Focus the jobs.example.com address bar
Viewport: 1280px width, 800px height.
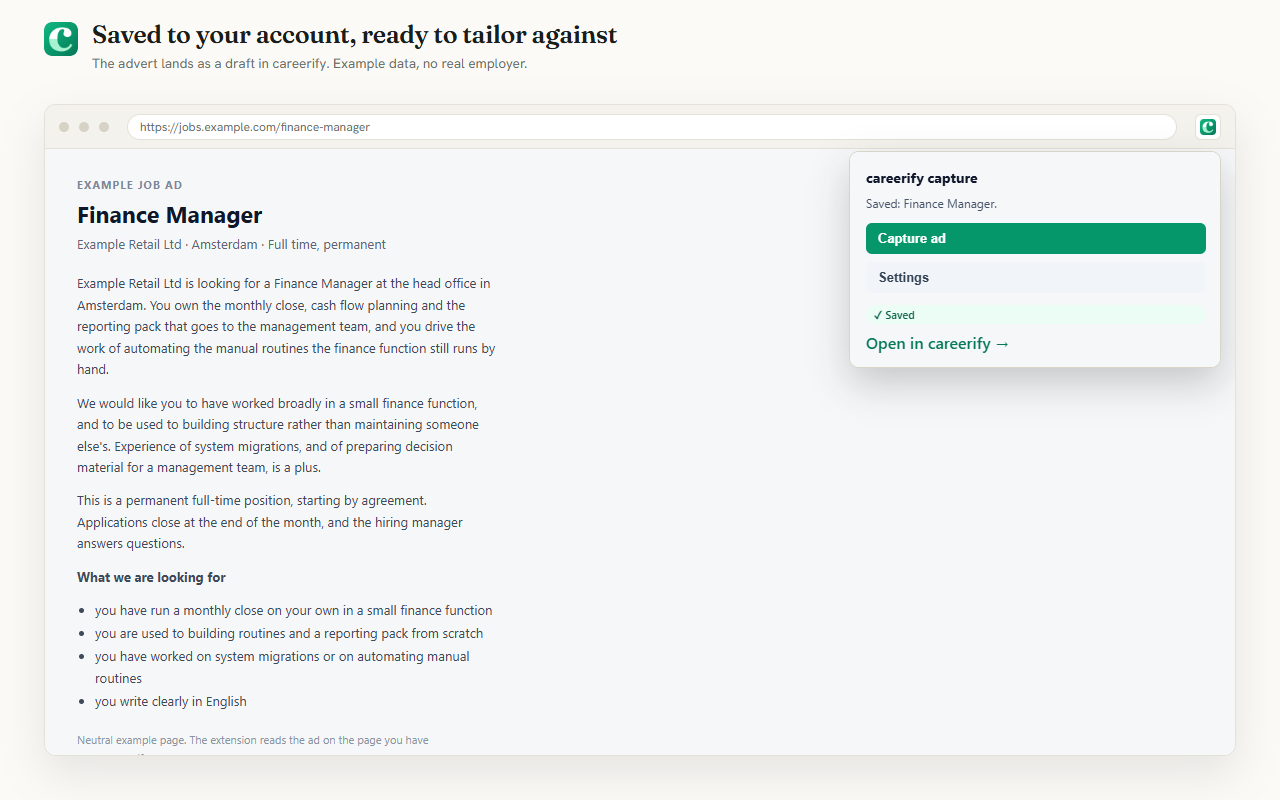point(652,127)
